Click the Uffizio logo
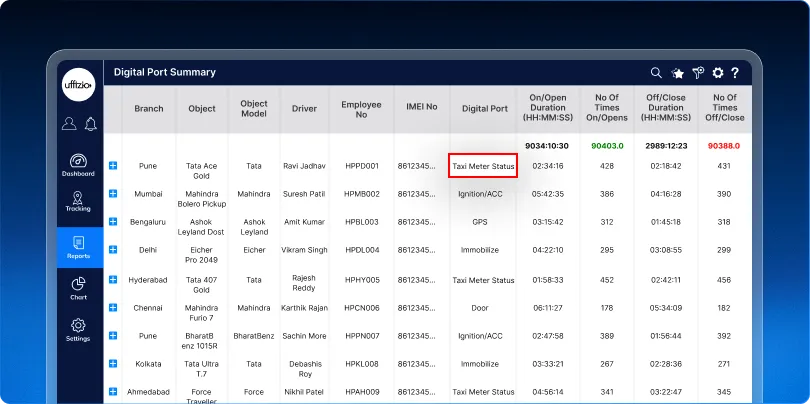This screenshot has height=404, width=810. coord(79,84)
